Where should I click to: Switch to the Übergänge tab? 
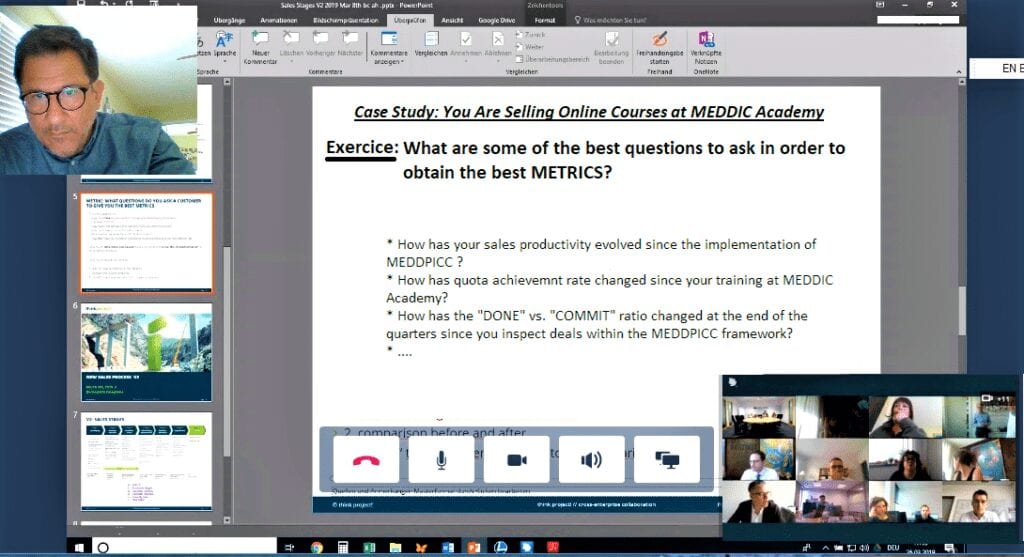tap(229, 20)
